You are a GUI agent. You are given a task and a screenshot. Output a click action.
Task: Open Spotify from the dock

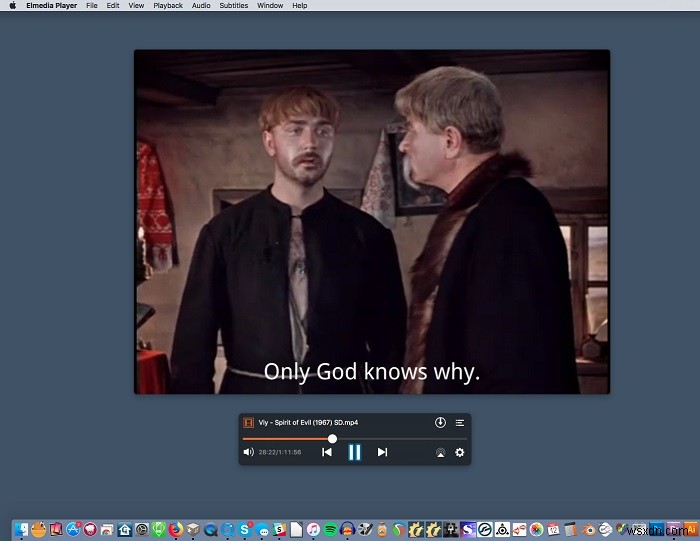click(330, 529)
